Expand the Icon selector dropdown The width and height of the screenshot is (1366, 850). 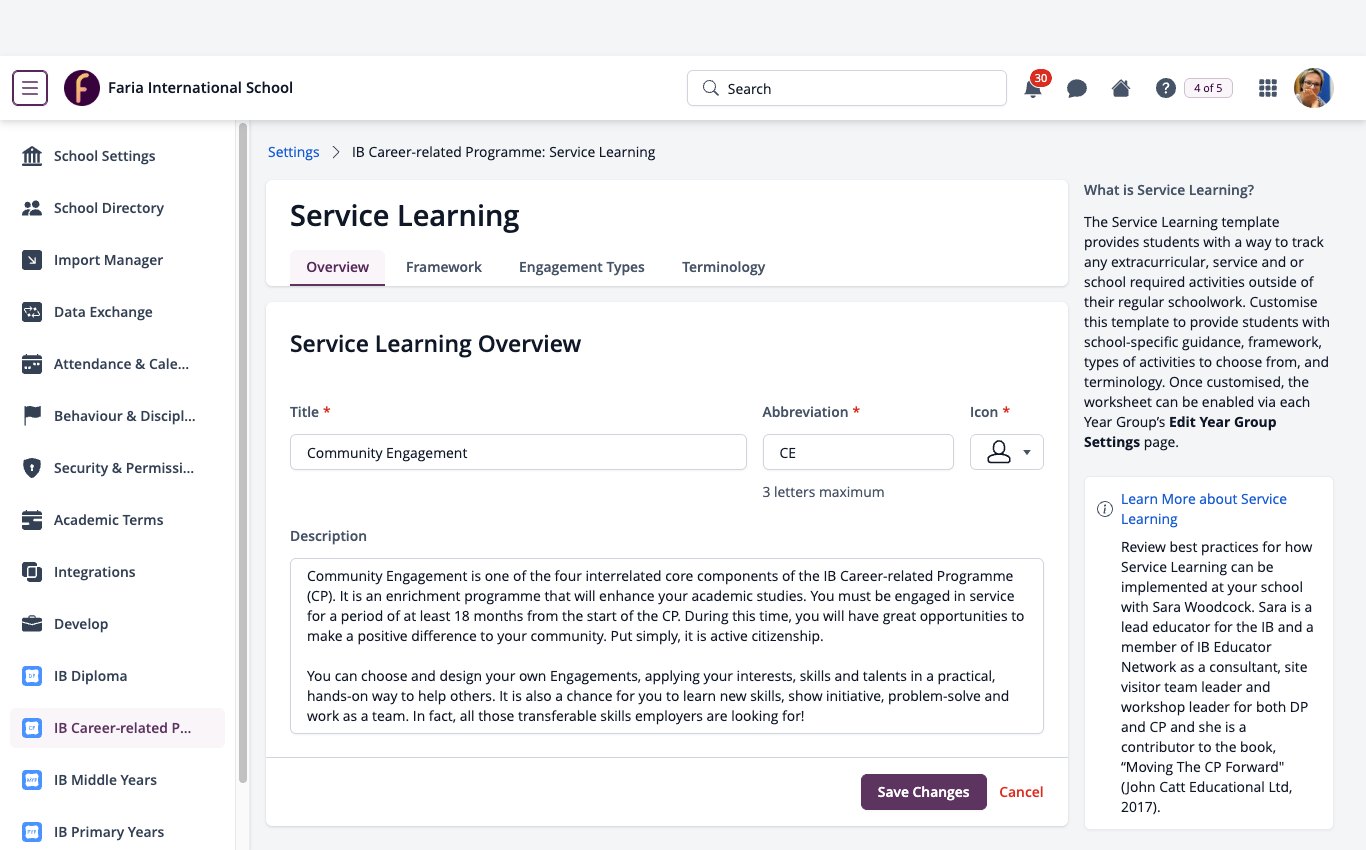(x=1007, y=452)
